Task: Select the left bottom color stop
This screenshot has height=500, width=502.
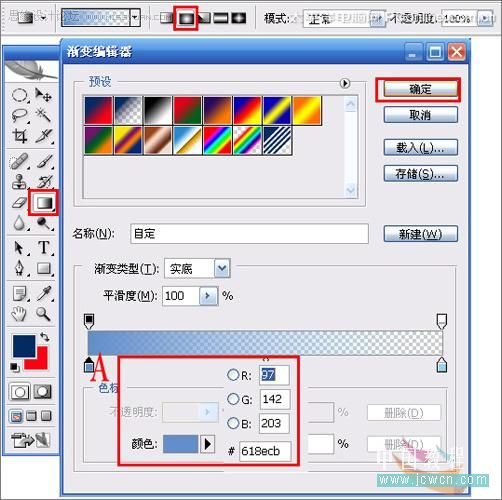Action: click(89, 365)
